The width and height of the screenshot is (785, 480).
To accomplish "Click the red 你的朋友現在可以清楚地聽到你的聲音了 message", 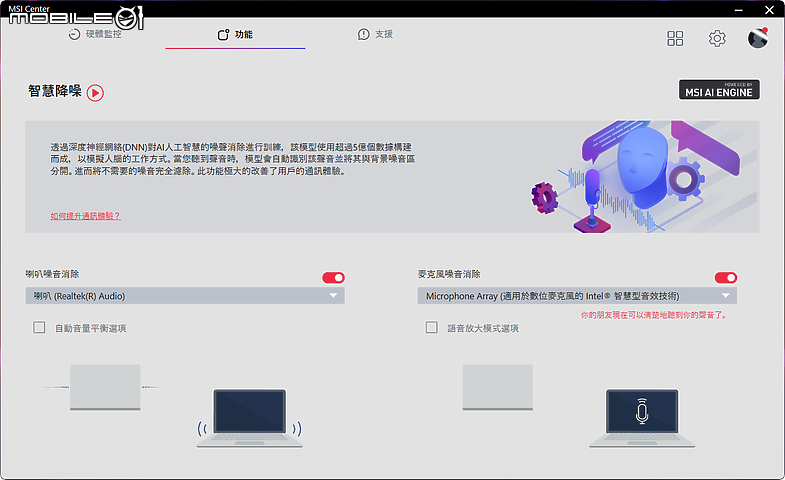I will (654, 315).
